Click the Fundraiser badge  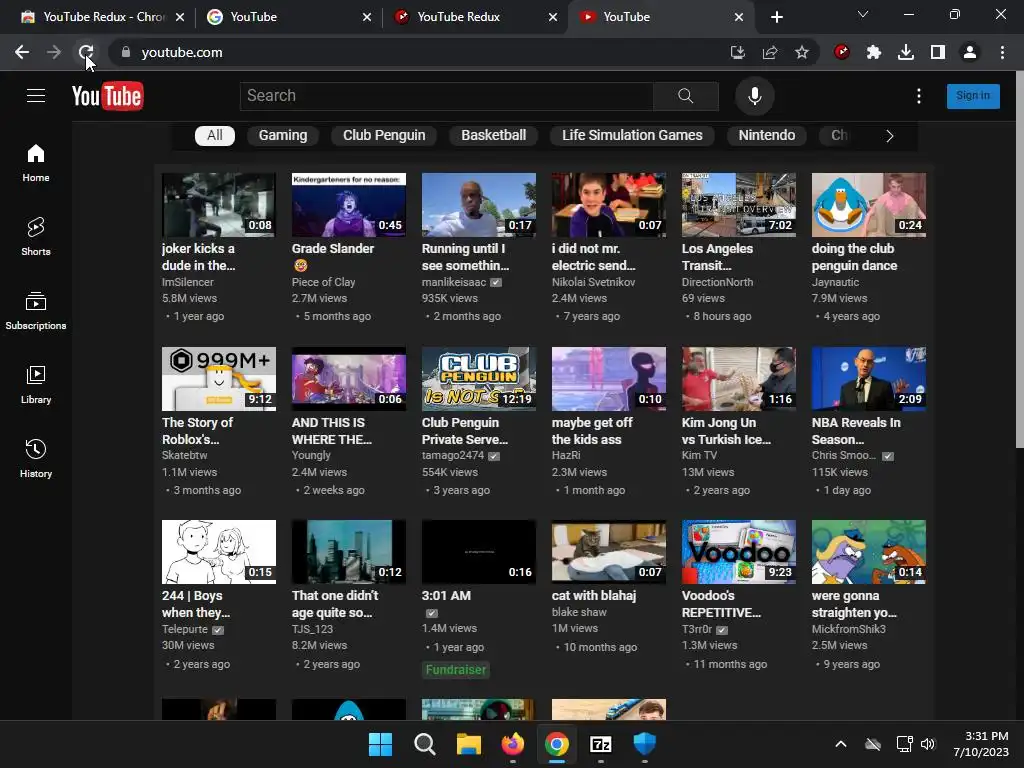pyautogui.click(x=456, y=669)
